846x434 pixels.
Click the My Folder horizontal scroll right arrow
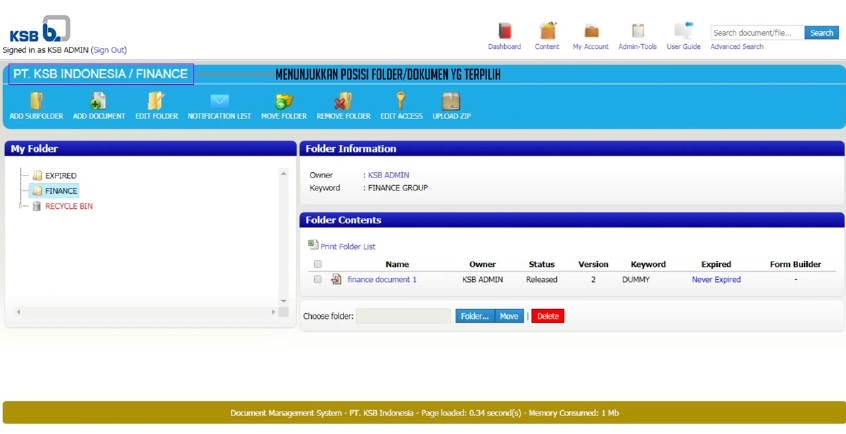click(x=272, y=312)
